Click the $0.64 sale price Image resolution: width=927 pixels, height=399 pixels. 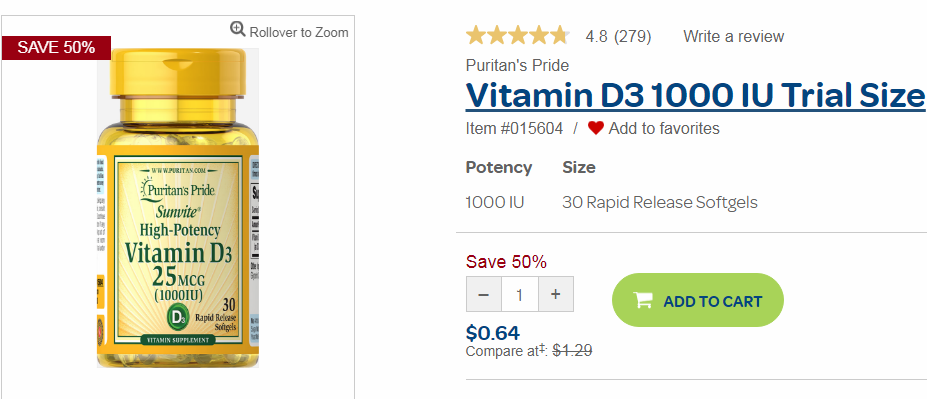[493, 333]
